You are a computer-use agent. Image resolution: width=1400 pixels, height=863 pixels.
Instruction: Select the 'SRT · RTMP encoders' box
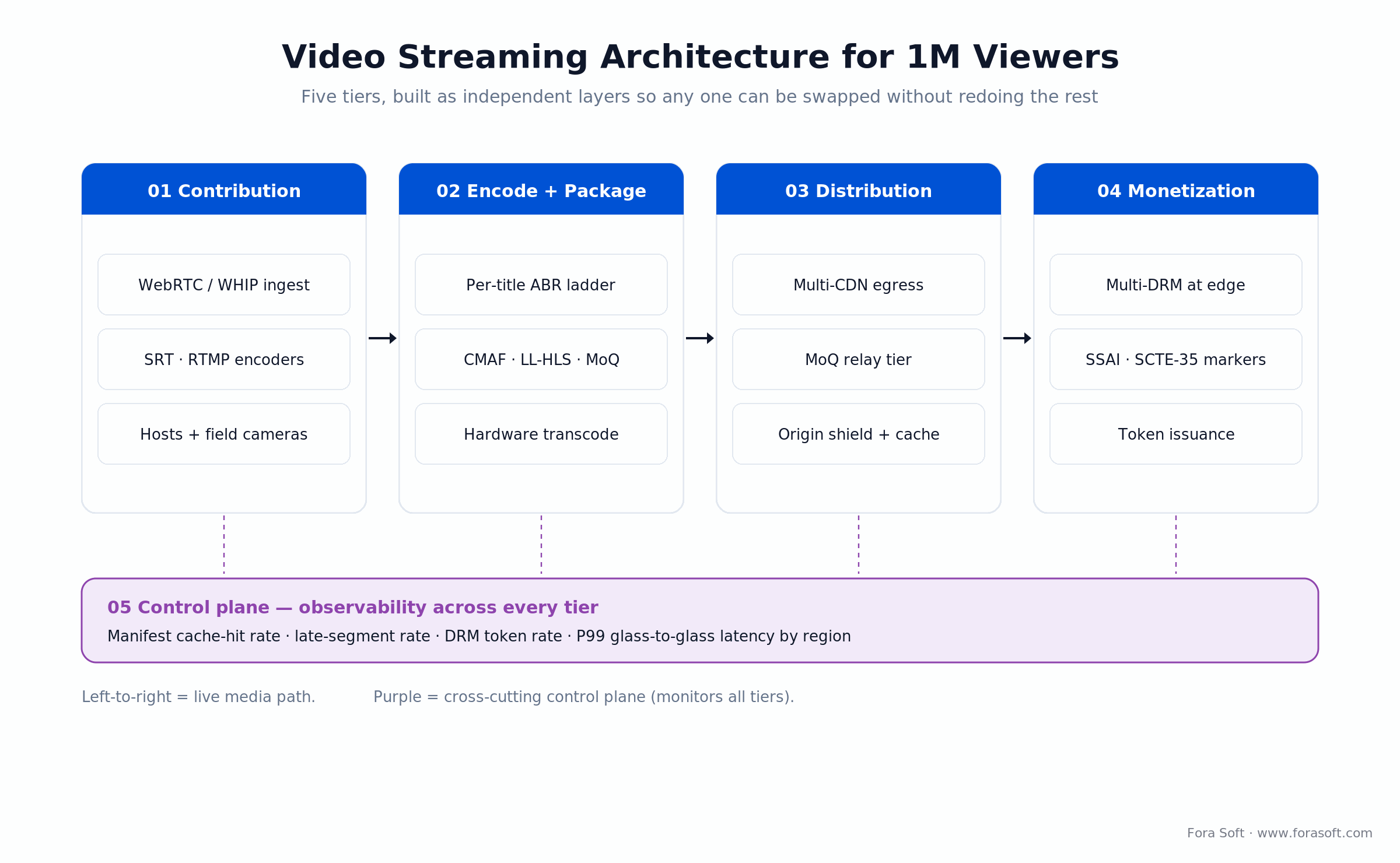point(224,359)
